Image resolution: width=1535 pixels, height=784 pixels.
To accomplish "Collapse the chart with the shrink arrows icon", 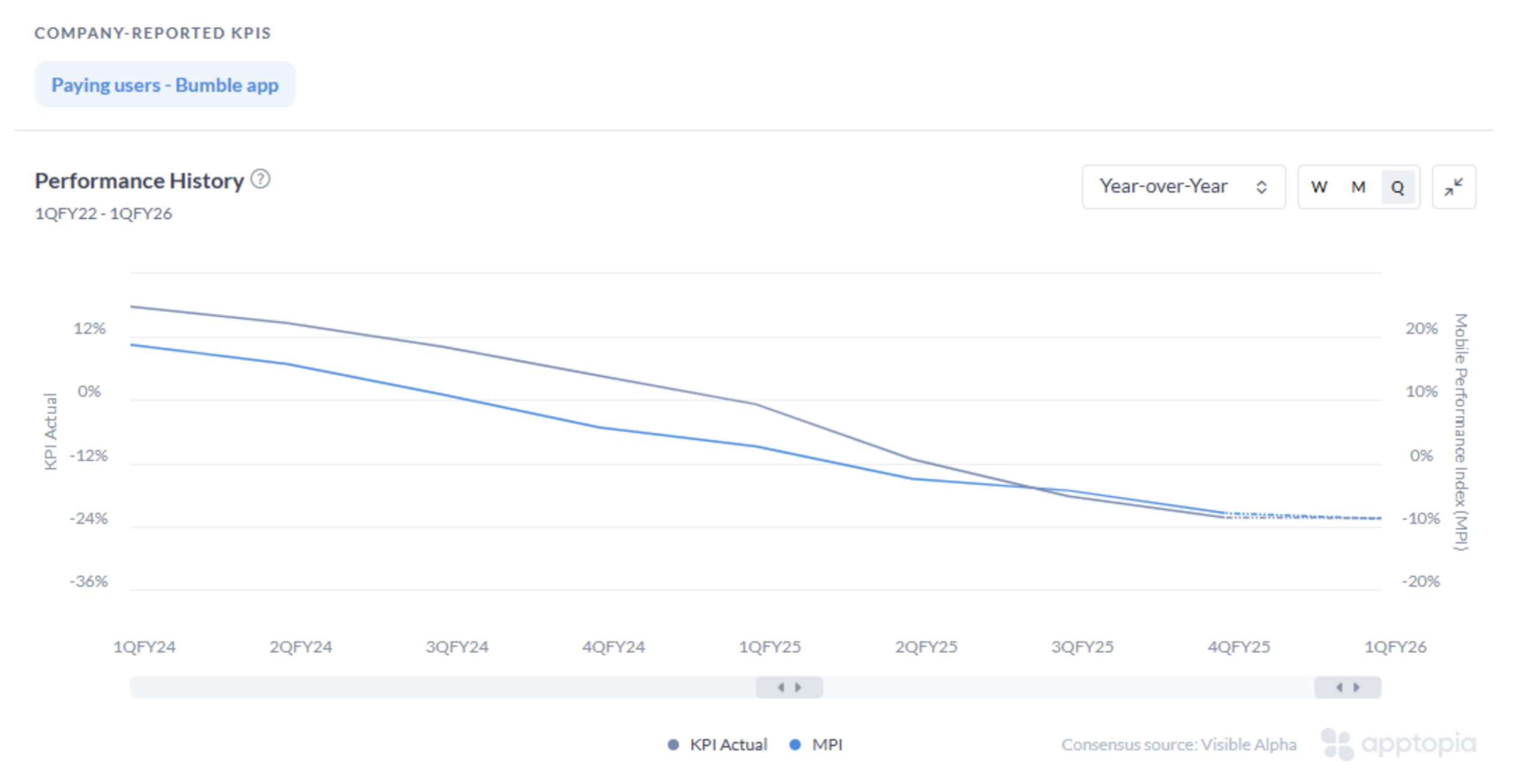I will coord(1453,187).
